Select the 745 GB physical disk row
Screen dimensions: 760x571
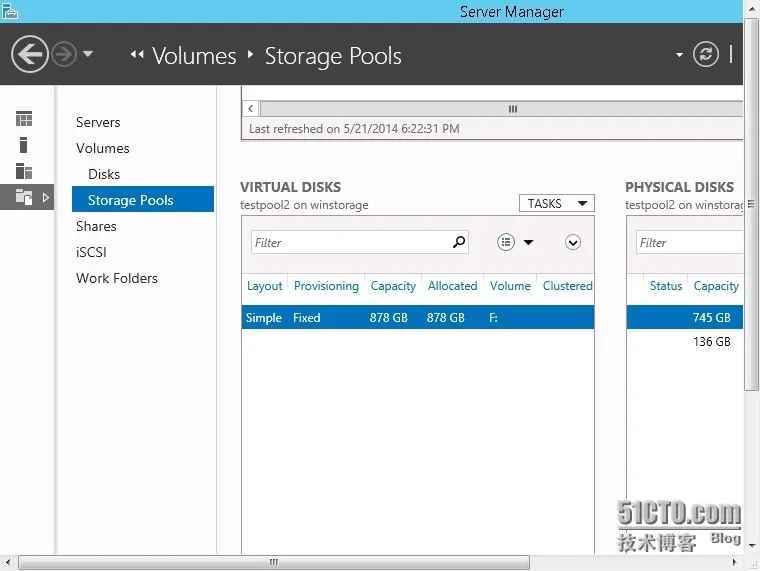tap(684, 317)
